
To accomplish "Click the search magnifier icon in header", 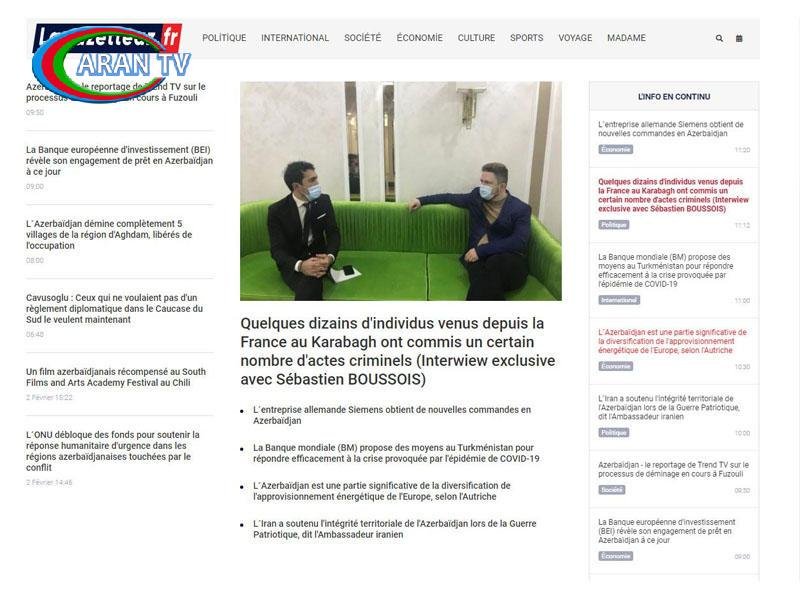I will point(719,39).
